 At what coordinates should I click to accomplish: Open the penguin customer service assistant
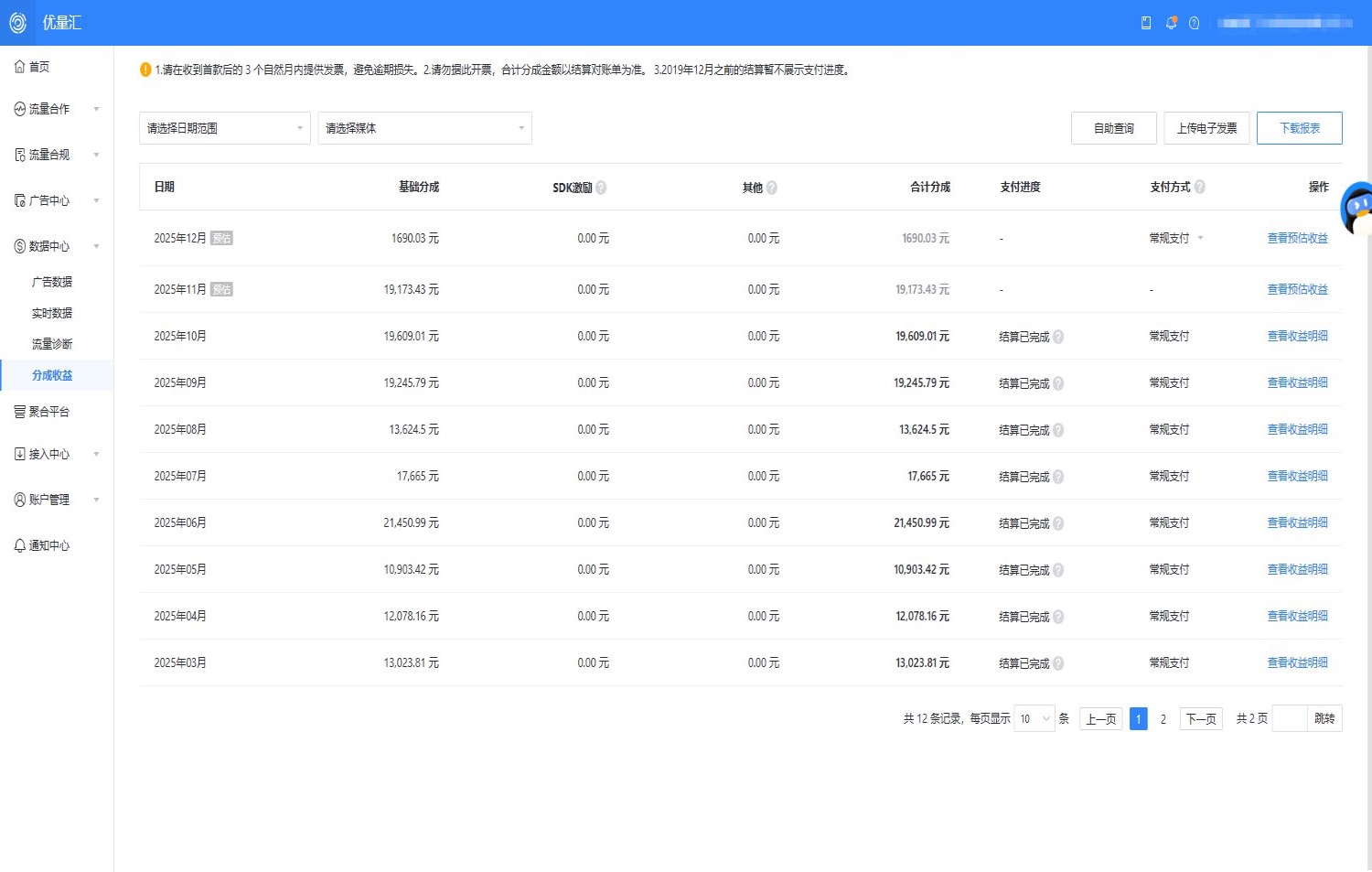coord(1357,209)
